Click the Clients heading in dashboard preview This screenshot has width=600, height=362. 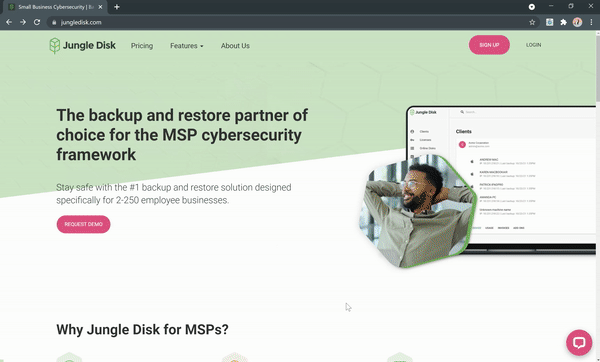(x=463, y=131)
